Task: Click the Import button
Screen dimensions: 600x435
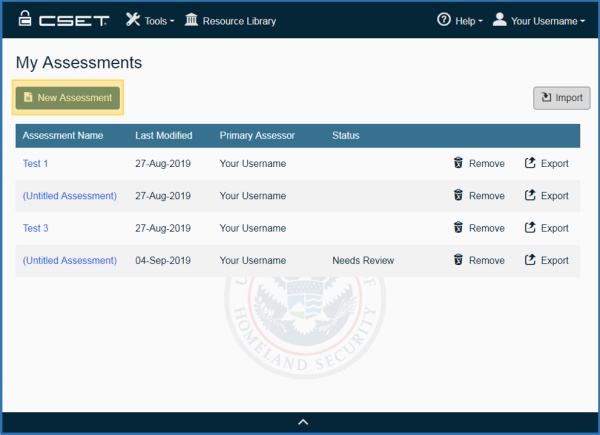Action: (561, 98)
